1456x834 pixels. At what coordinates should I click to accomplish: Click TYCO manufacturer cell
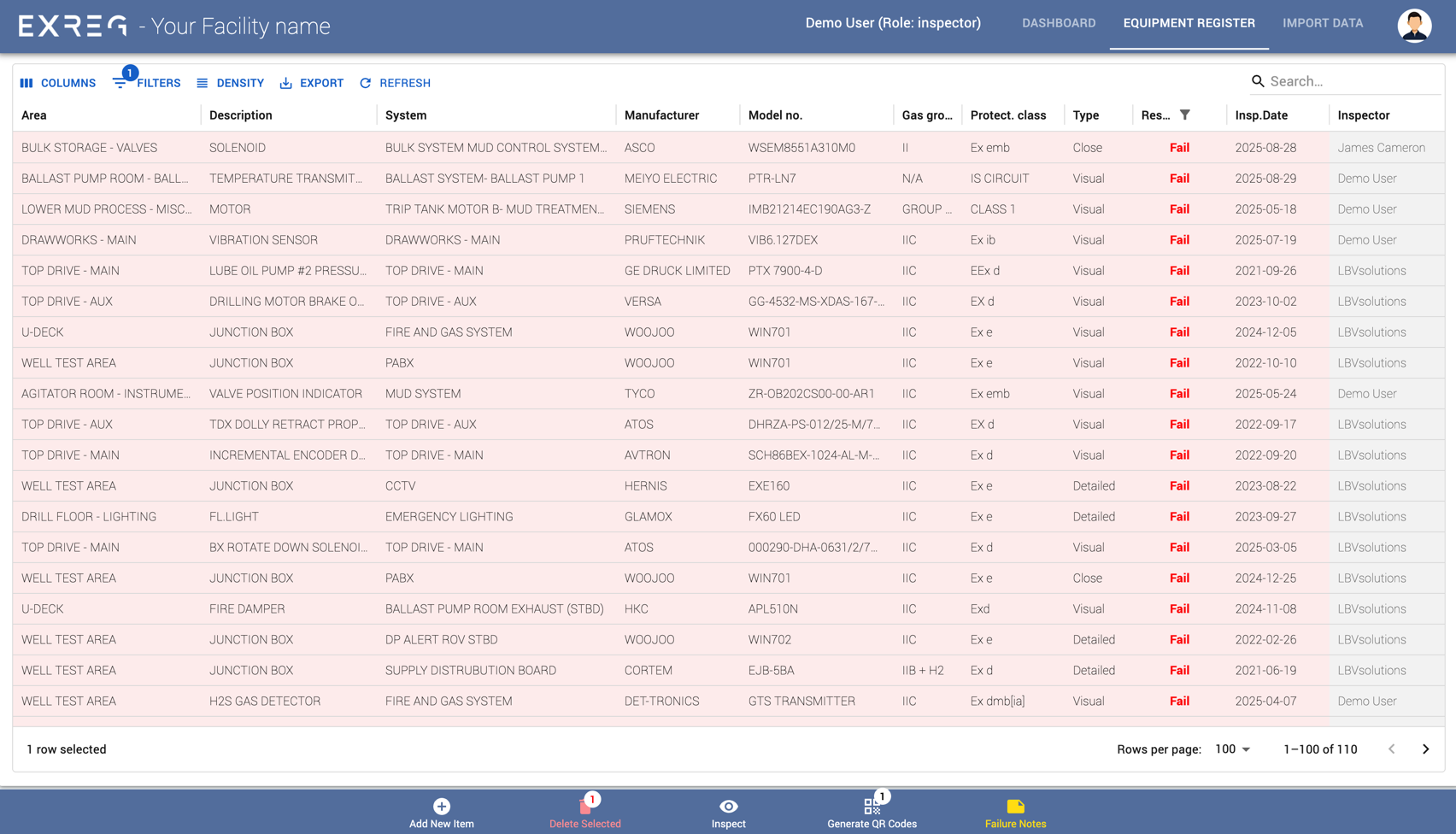(x=640, y=394)
